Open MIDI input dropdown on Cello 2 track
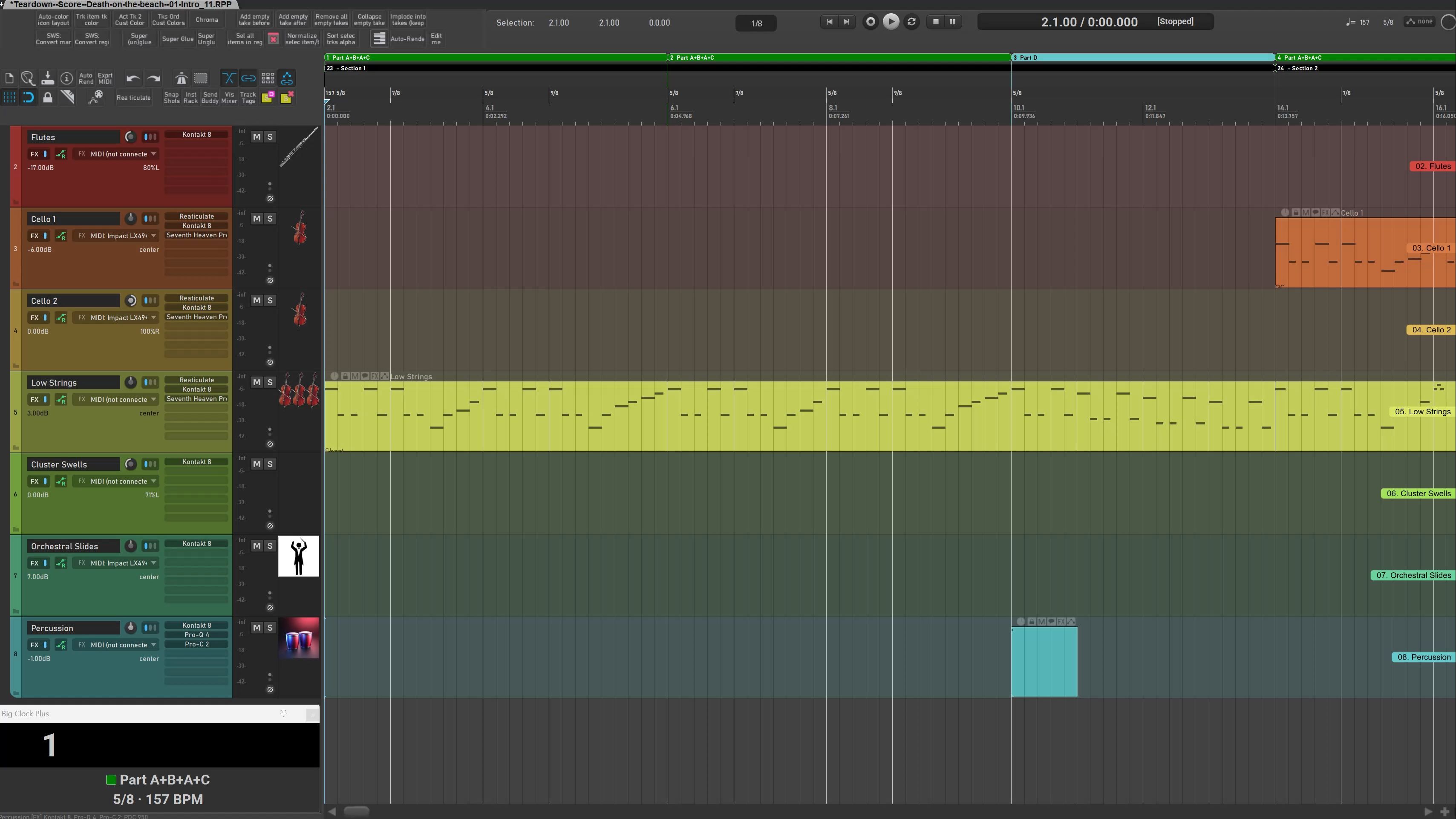This screenshot has width=1456, height=819. coord(153,317)
